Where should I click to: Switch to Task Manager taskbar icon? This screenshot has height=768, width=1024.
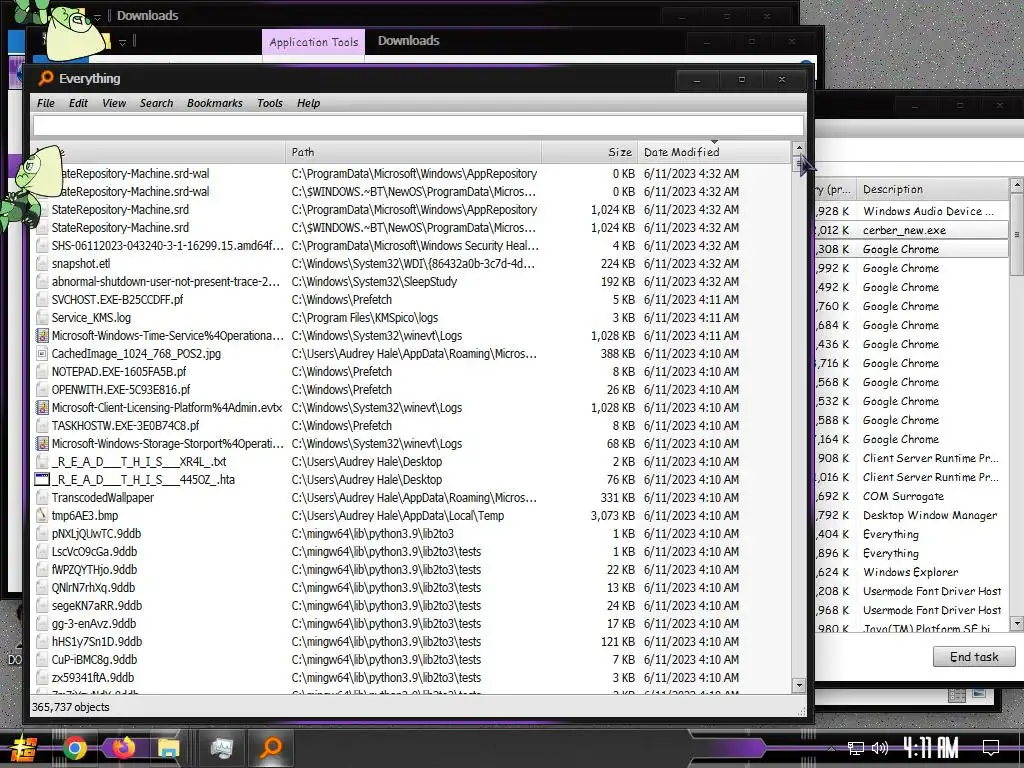click(222, 748)
